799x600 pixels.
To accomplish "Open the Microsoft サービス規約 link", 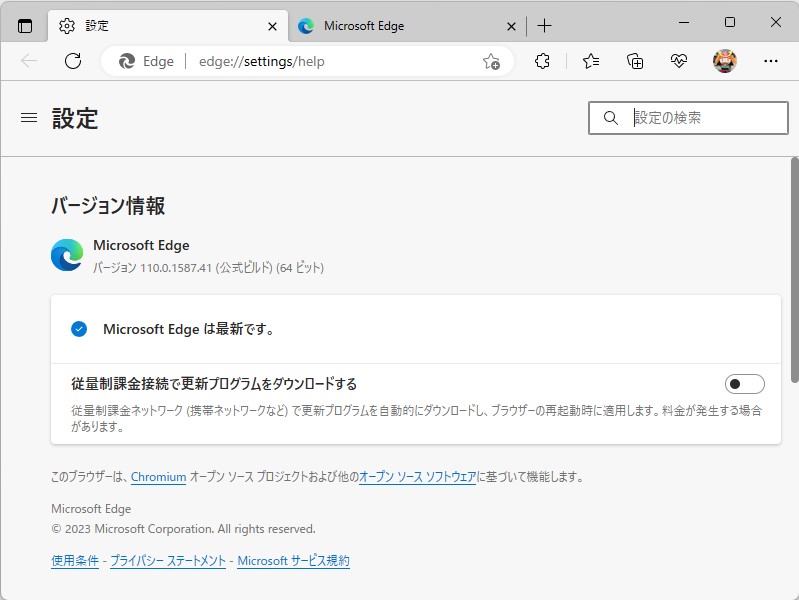I will (x=294, y=560).
